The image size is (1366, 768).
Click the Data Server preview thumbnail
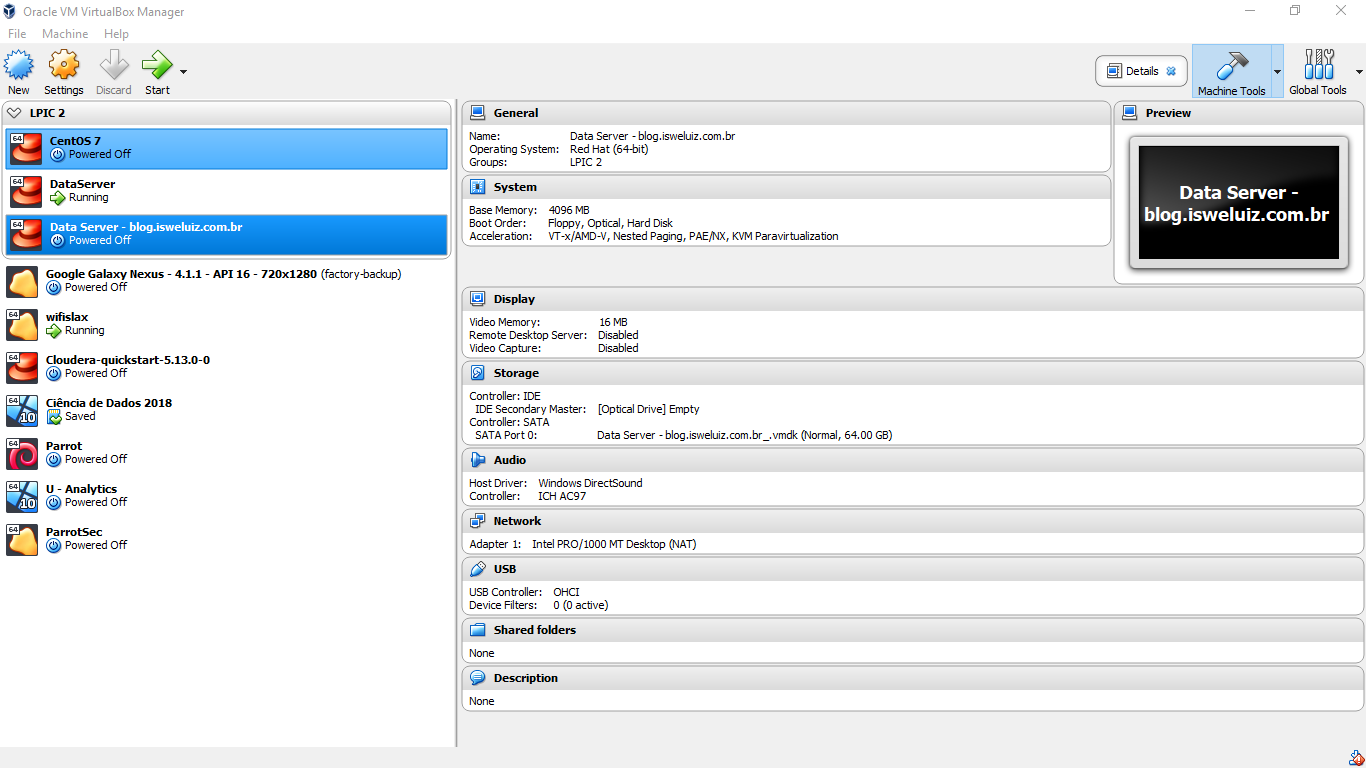click(x=1238, y=203)
